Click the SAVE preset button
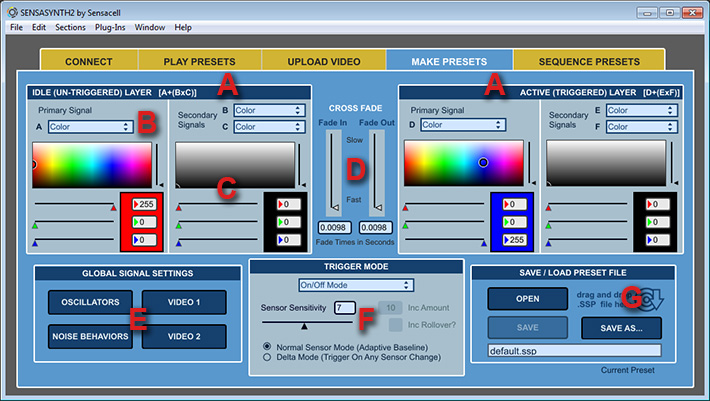710x401 pixels. (x=528, y=327)
